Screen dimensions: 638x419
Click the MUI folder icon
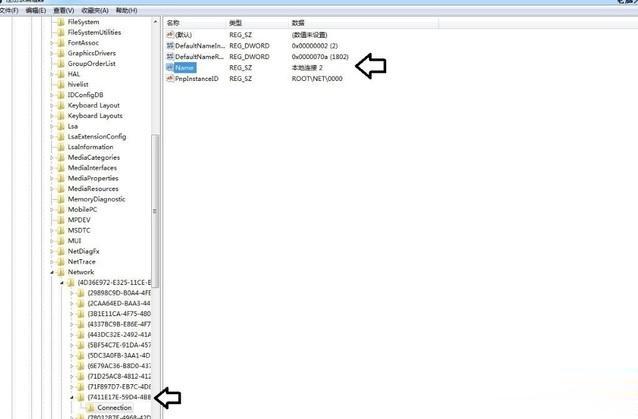click(x=61, y=241)
